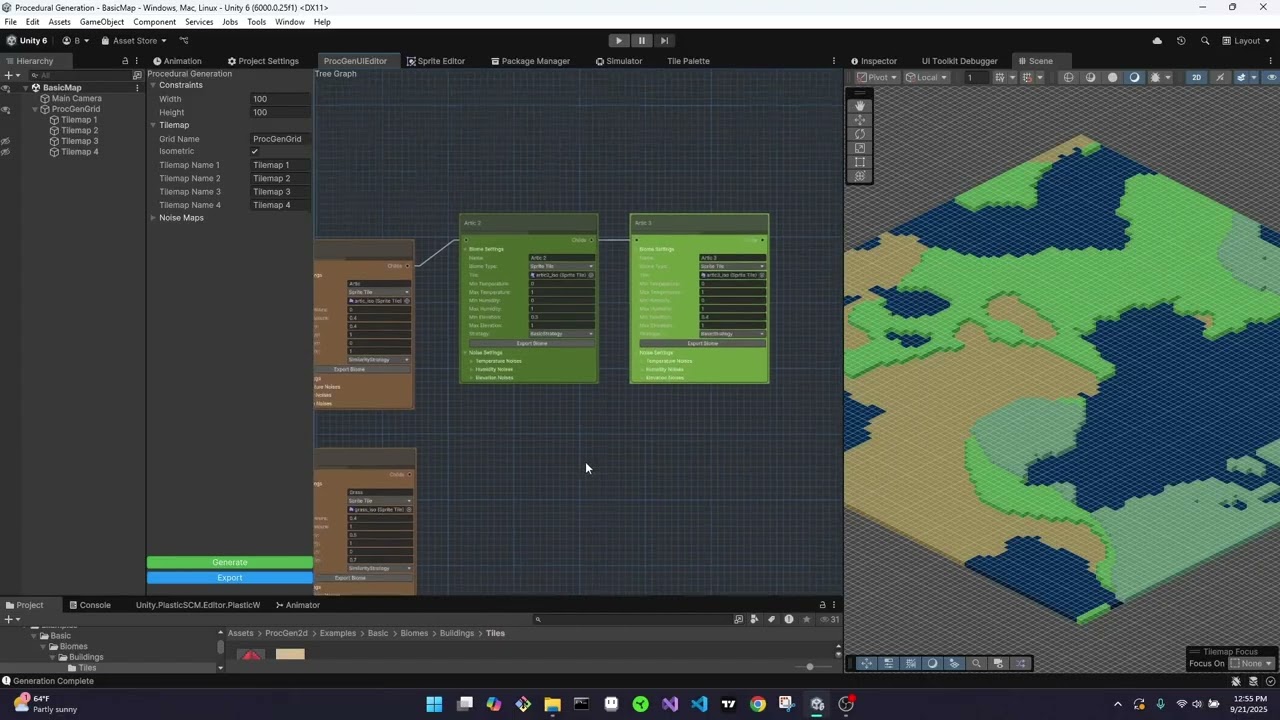Select the wireframe draw mode sphere
The image size is (1280, 720).
[x=1069, y=78]
